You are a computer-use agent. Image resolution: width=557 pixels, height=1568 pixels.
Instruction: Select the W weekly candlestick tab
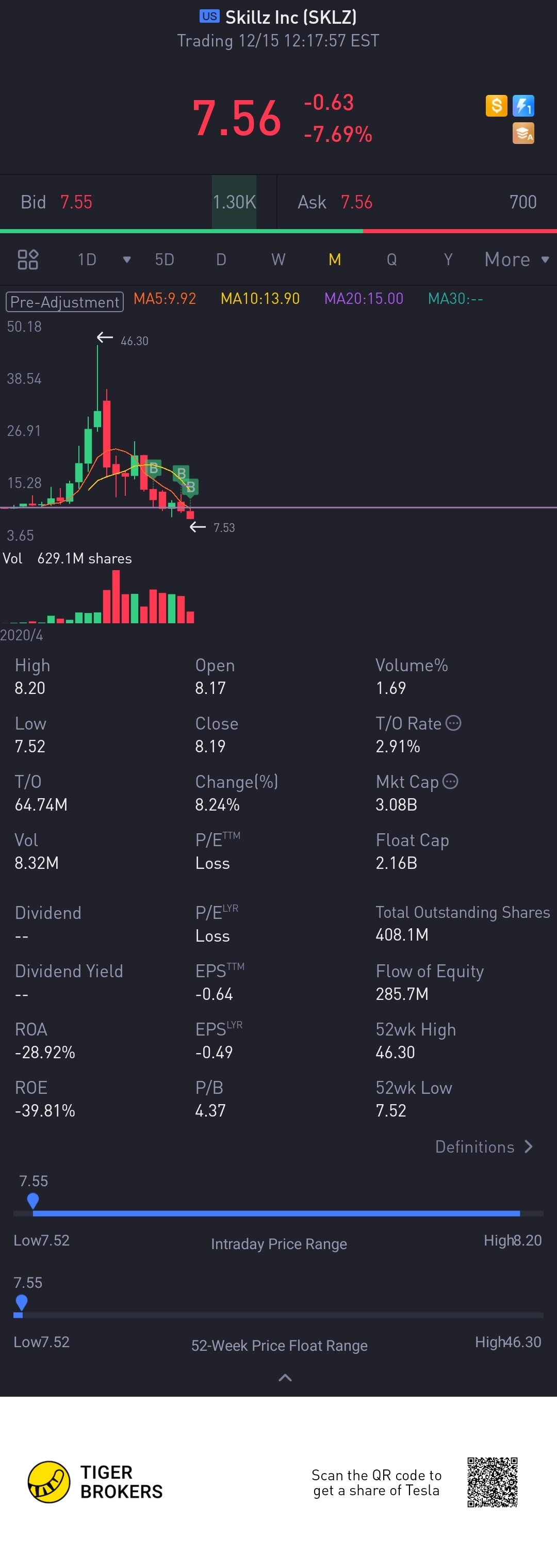278,260
